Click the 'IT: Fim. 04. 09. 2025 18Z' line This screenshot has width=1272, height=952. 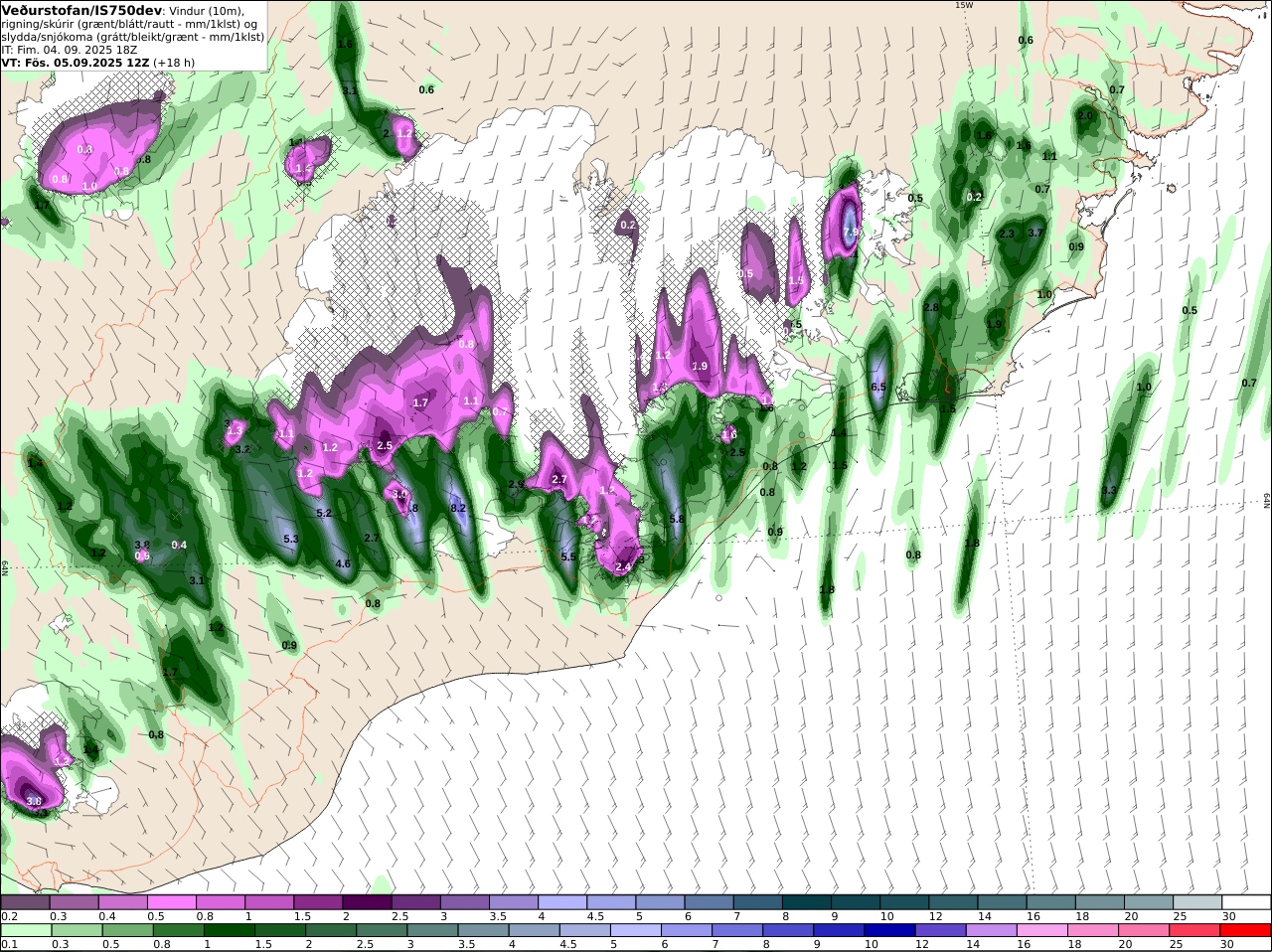(x=69, y=49)
